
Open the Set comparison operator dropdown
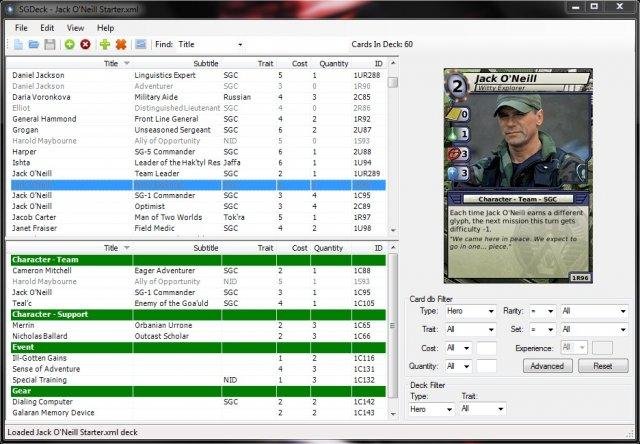point(542,329)
